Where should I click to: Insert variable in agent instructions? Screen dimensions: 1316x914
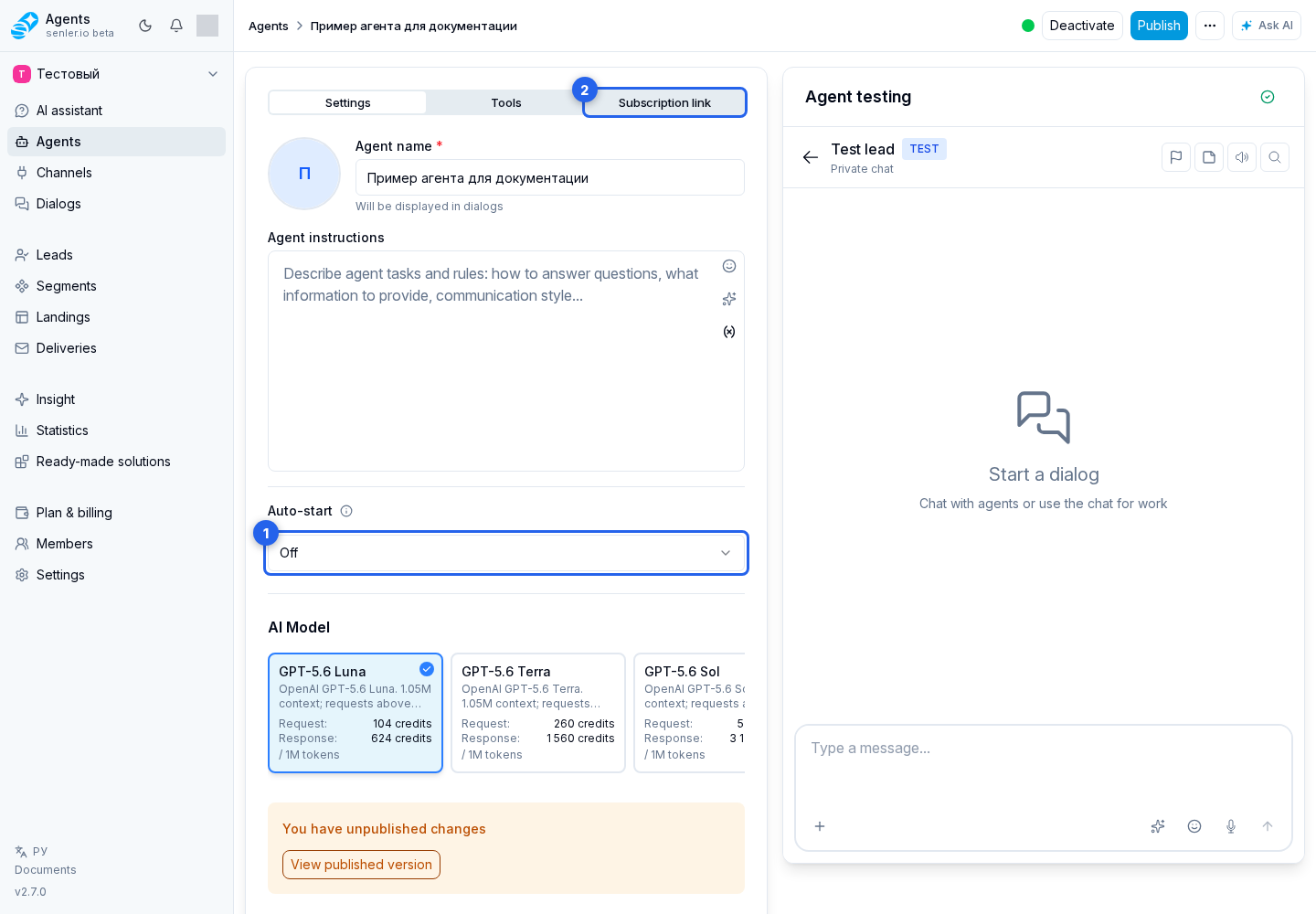(x=729, y=332)
